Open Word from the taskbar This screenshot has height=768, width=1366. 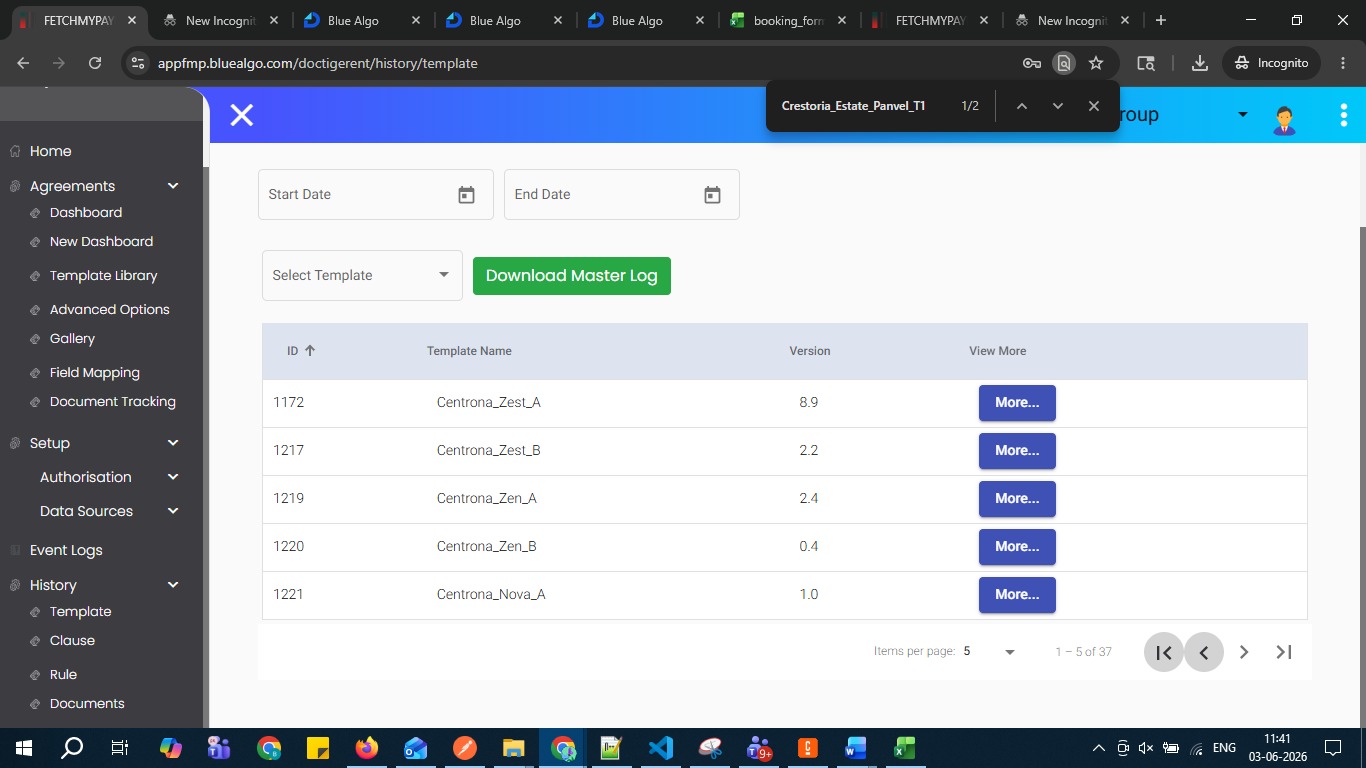tap(856, 748)
